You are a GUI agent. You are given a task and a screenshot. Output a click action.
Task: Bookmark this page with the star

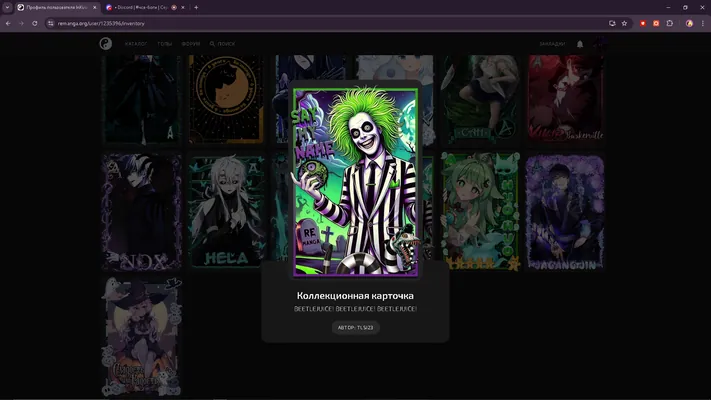point(624,23)
